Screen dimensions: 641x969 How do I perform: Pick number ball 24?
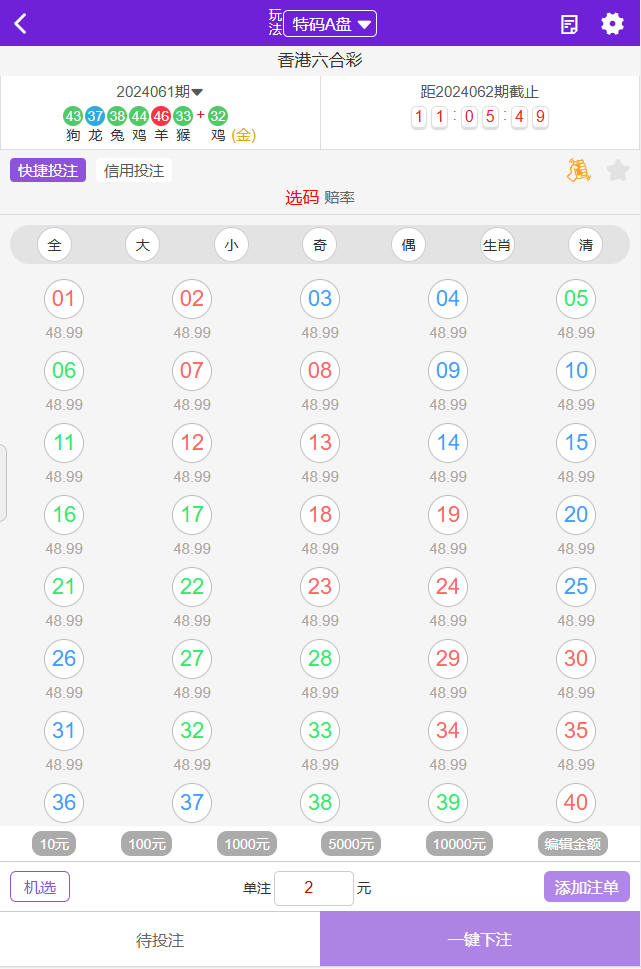(448, 586)
